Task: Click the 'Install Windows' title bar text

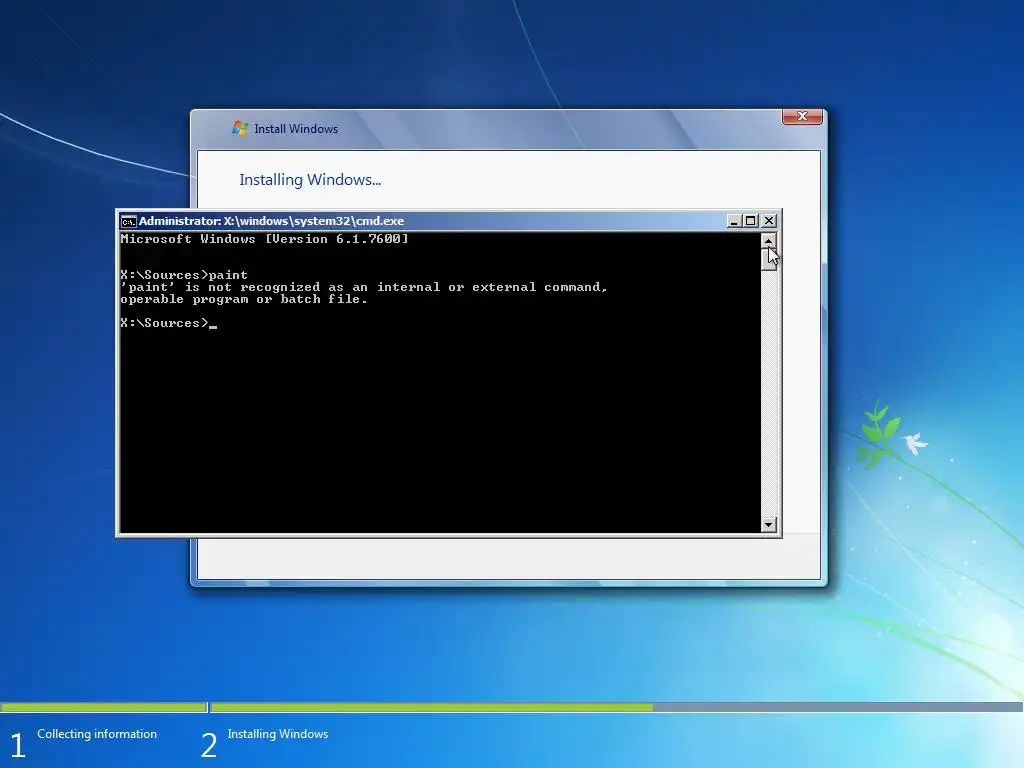Action: (296, 129)
